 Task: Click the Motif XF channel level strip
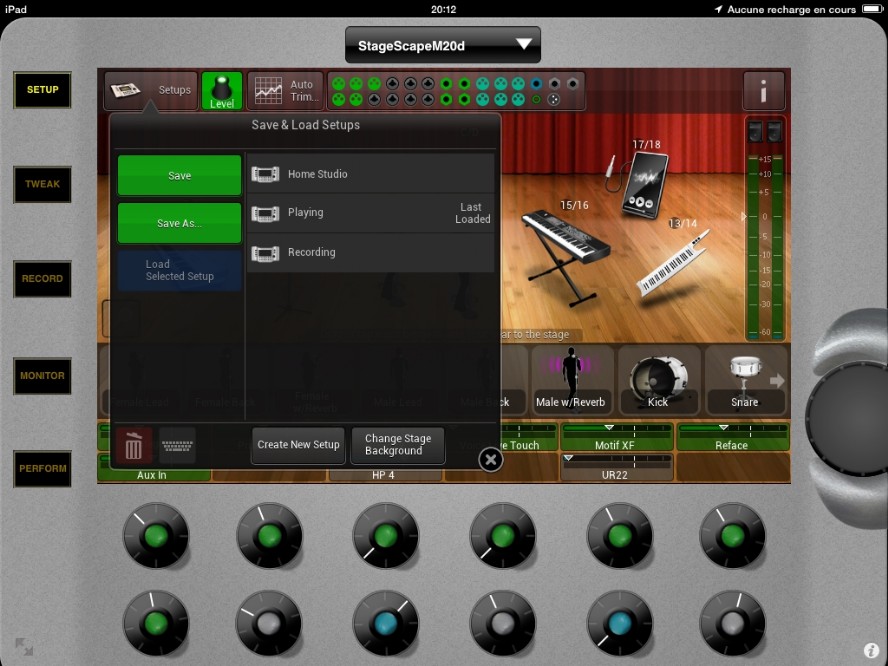616,437
